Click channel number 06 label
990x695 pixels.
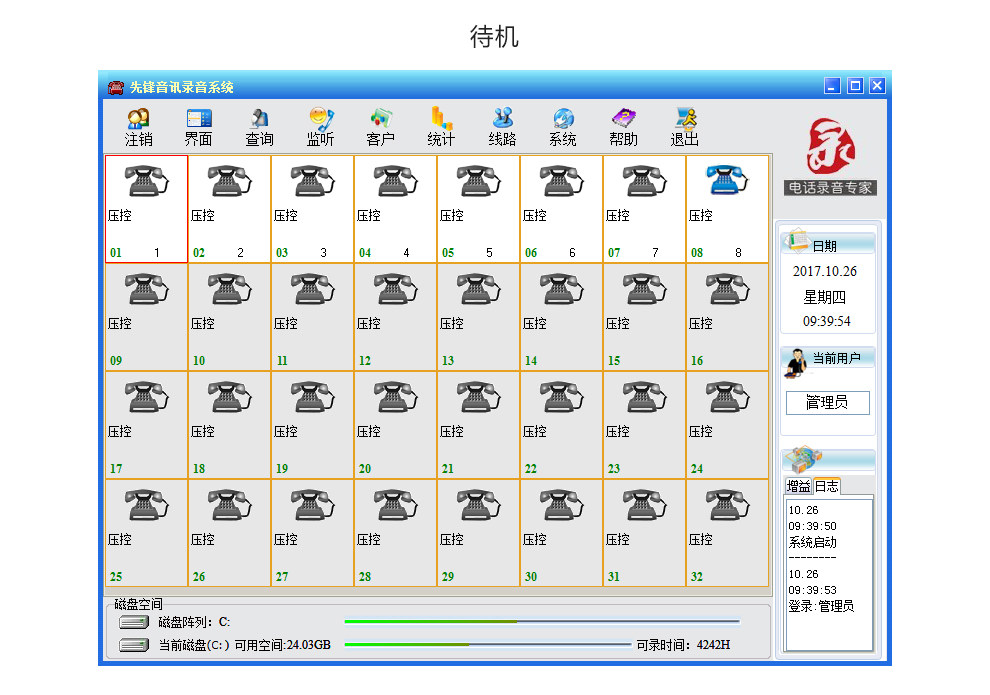(531, 252)
